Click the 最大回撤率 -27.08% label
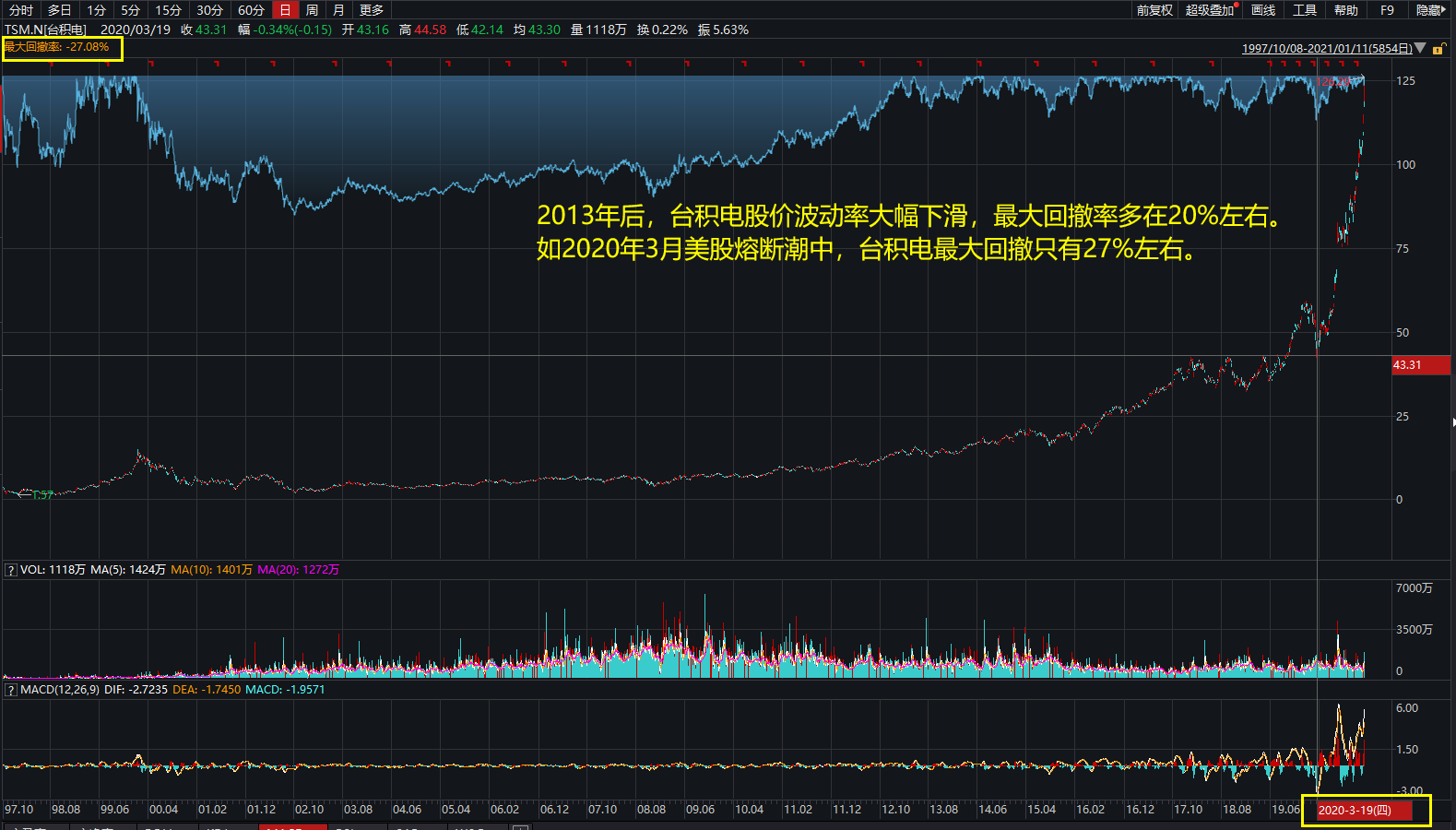 pyautogui.click(x=57, y=47)
